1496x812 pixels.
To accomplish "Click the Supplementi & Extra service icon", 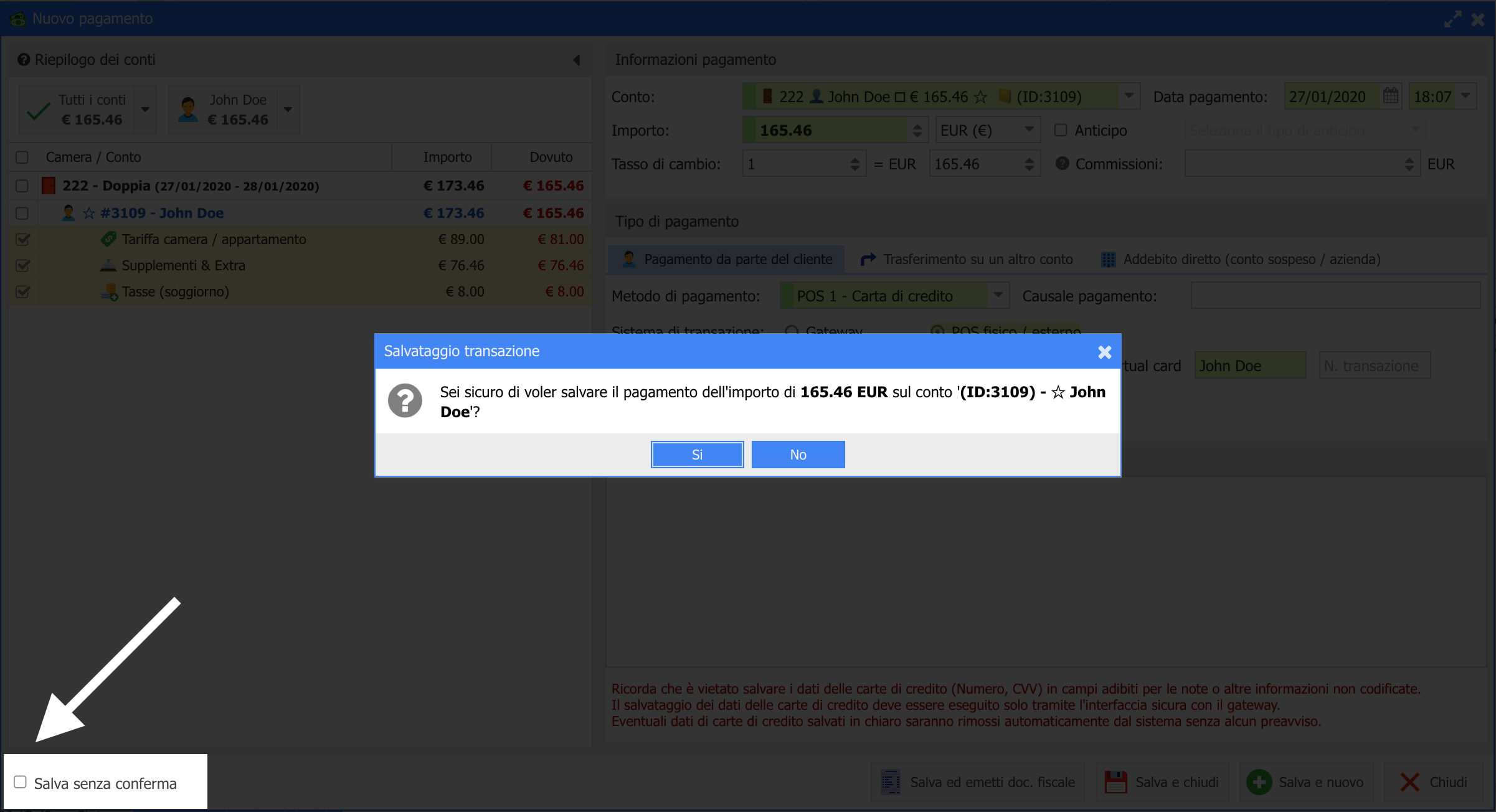I will tap(108, 265).
